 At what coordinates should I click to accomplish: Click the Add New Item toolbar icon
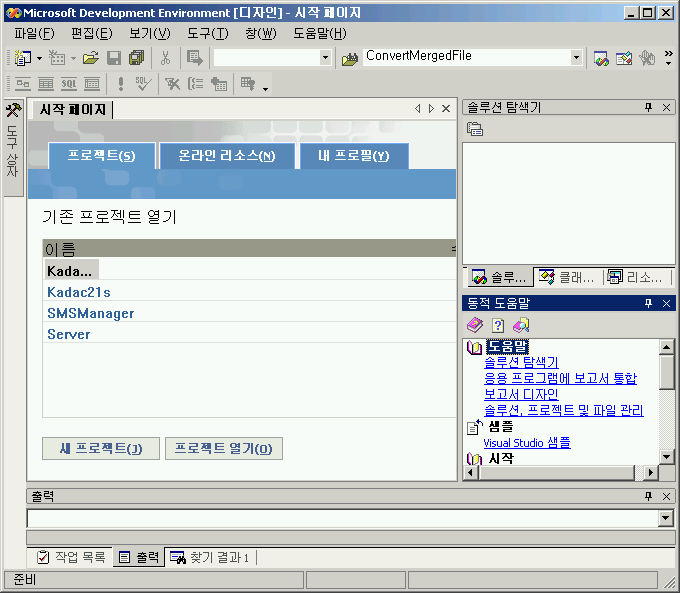tap(56, 58)
